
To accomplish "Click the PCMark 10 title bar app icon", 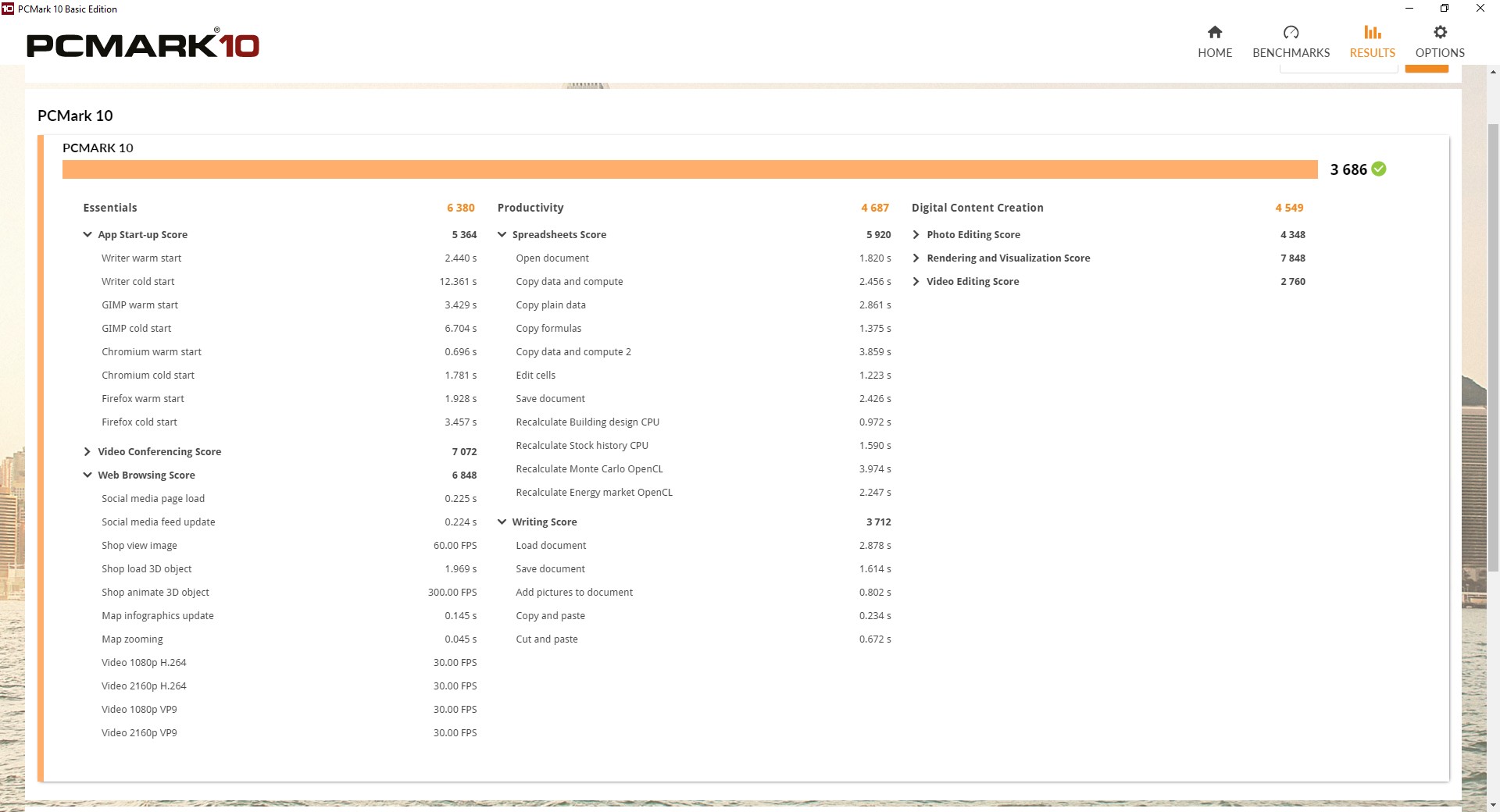I will [8, 9].
